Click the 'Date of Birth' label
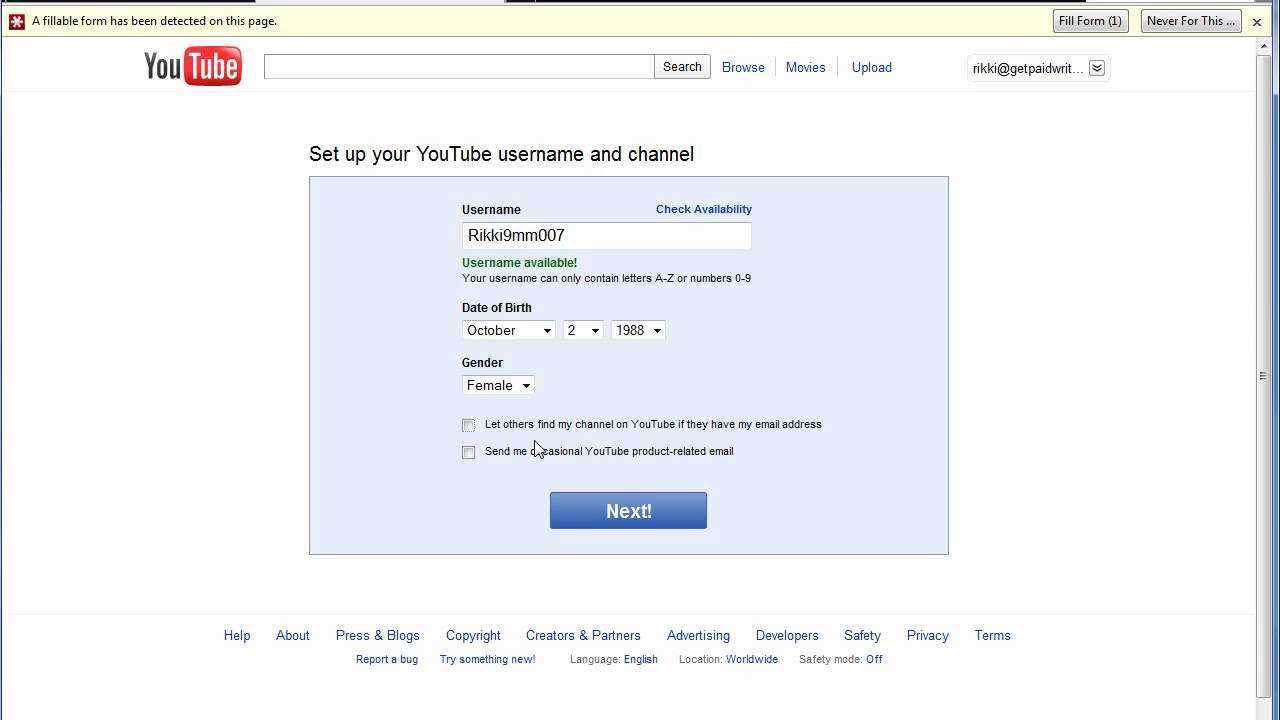Screen dimensions: 1280x720 click(x=497, y=308)
